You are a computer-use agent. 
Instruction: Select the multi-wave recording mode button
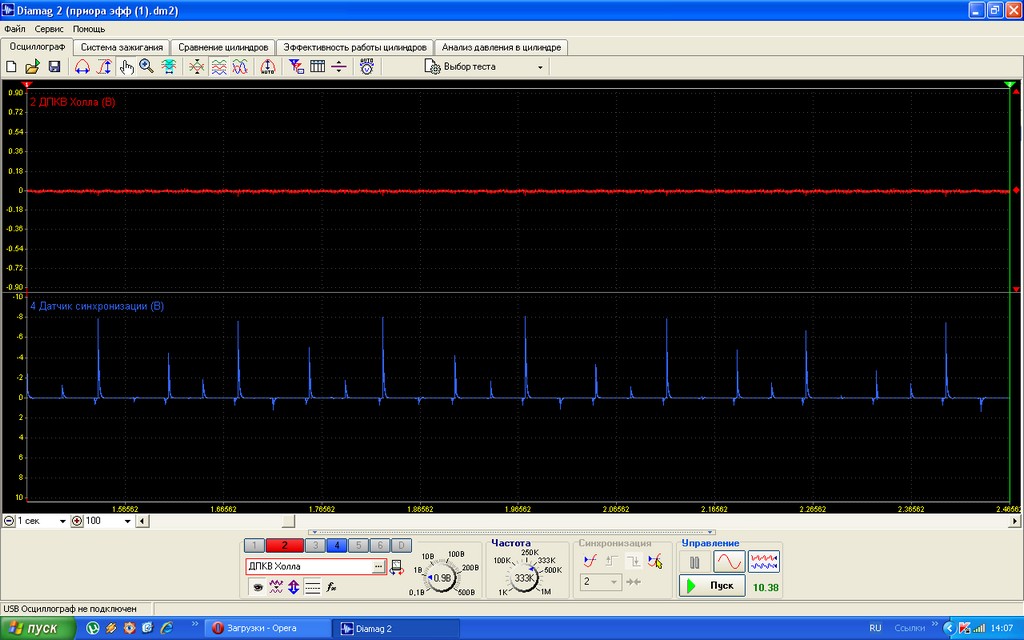pyautogui.click(x=763, y=562)
